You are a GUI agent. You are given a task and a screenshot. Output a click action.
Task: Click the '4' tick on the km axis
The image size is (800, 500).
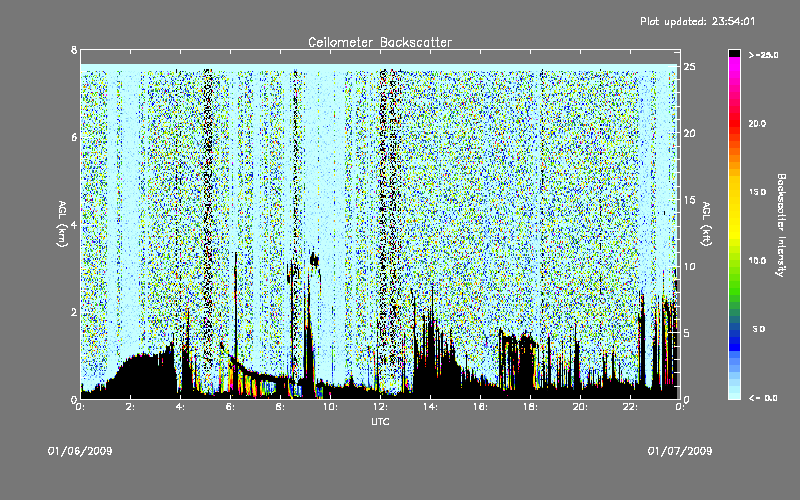[74, 225]
